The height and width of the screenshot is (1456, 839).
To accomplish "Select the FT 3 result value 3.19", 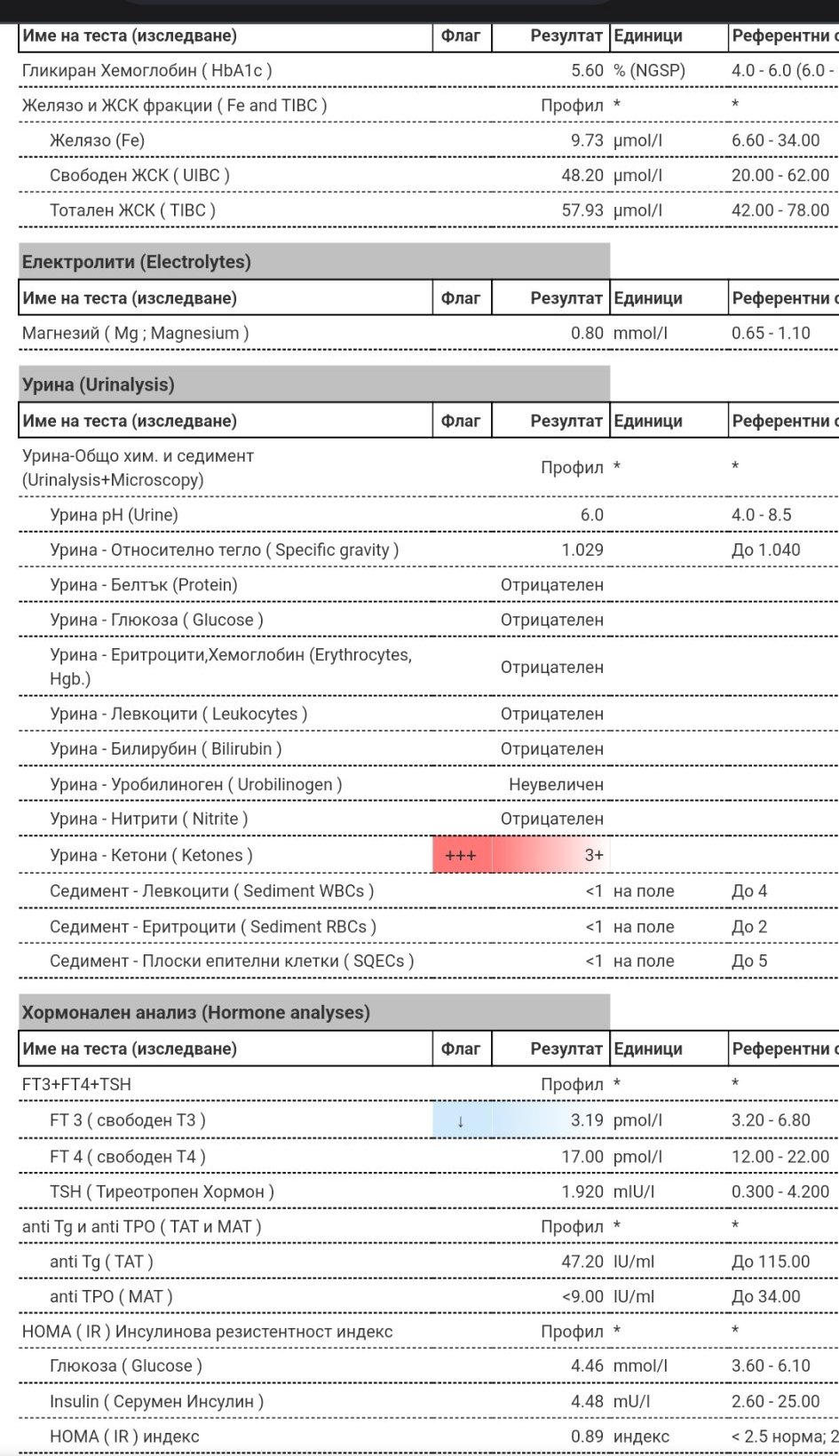I will tap(587, 1120).
